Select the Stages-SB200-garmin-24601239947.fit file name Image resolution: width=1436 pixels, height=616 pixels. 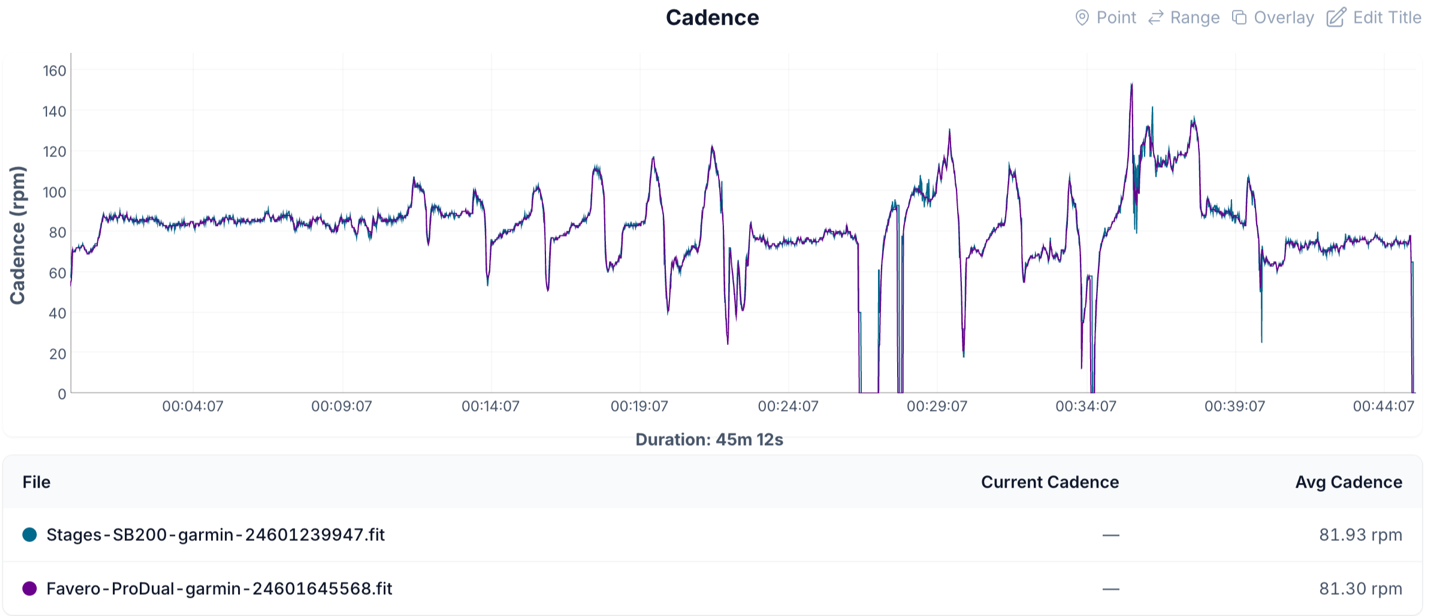[216, 535]
